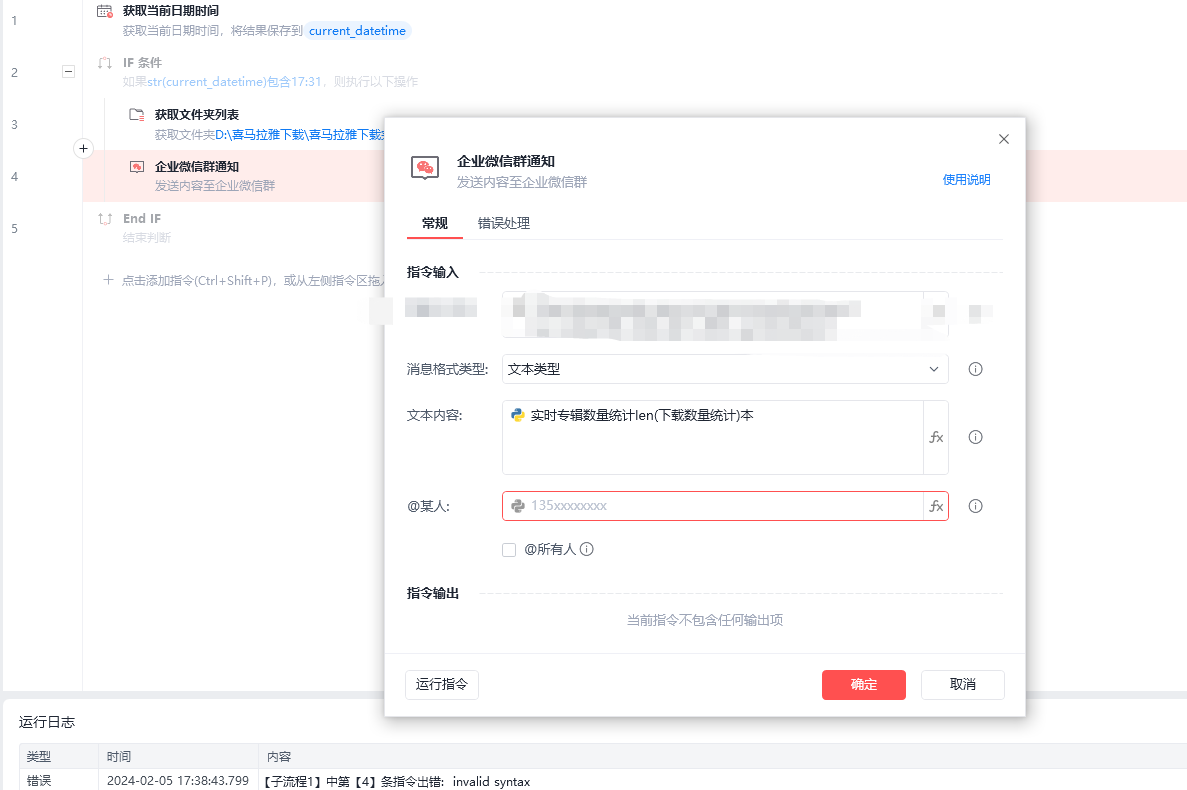Click the 企业微信群通知 step icon in flow list
Screen dimensions: 1187x790
136,167
